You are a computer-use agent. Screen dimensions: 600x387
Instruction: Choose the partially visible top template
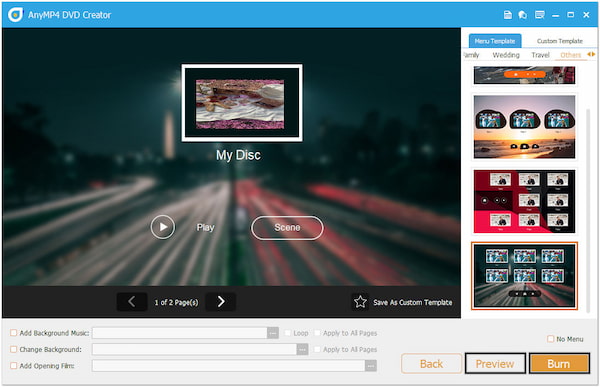(524, 75)
